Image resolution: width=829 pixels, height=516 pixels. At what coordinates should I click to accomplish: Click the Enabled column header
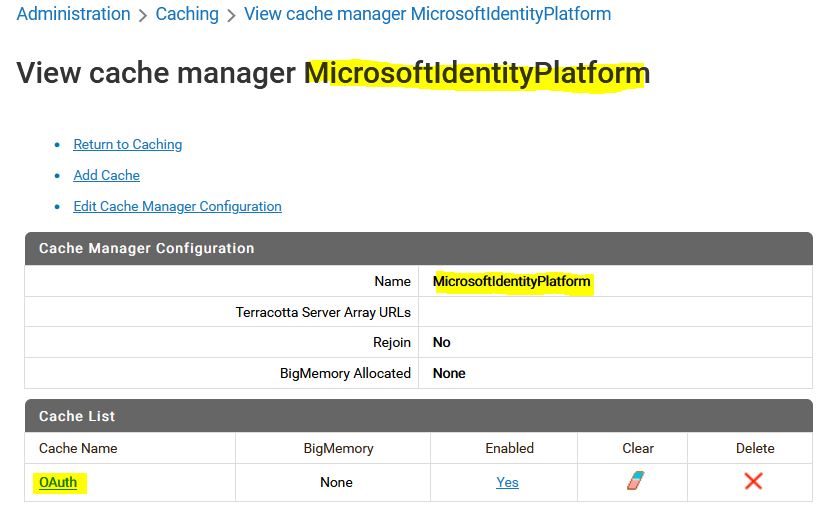click(x=510, y=448)
